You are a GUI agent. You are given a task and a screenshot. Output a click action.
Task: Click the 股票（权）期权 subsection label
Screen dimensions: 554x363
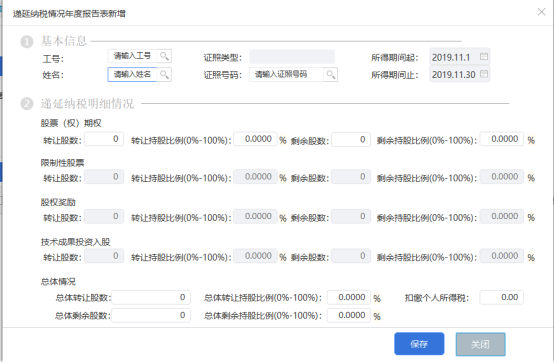pos(71,123)
